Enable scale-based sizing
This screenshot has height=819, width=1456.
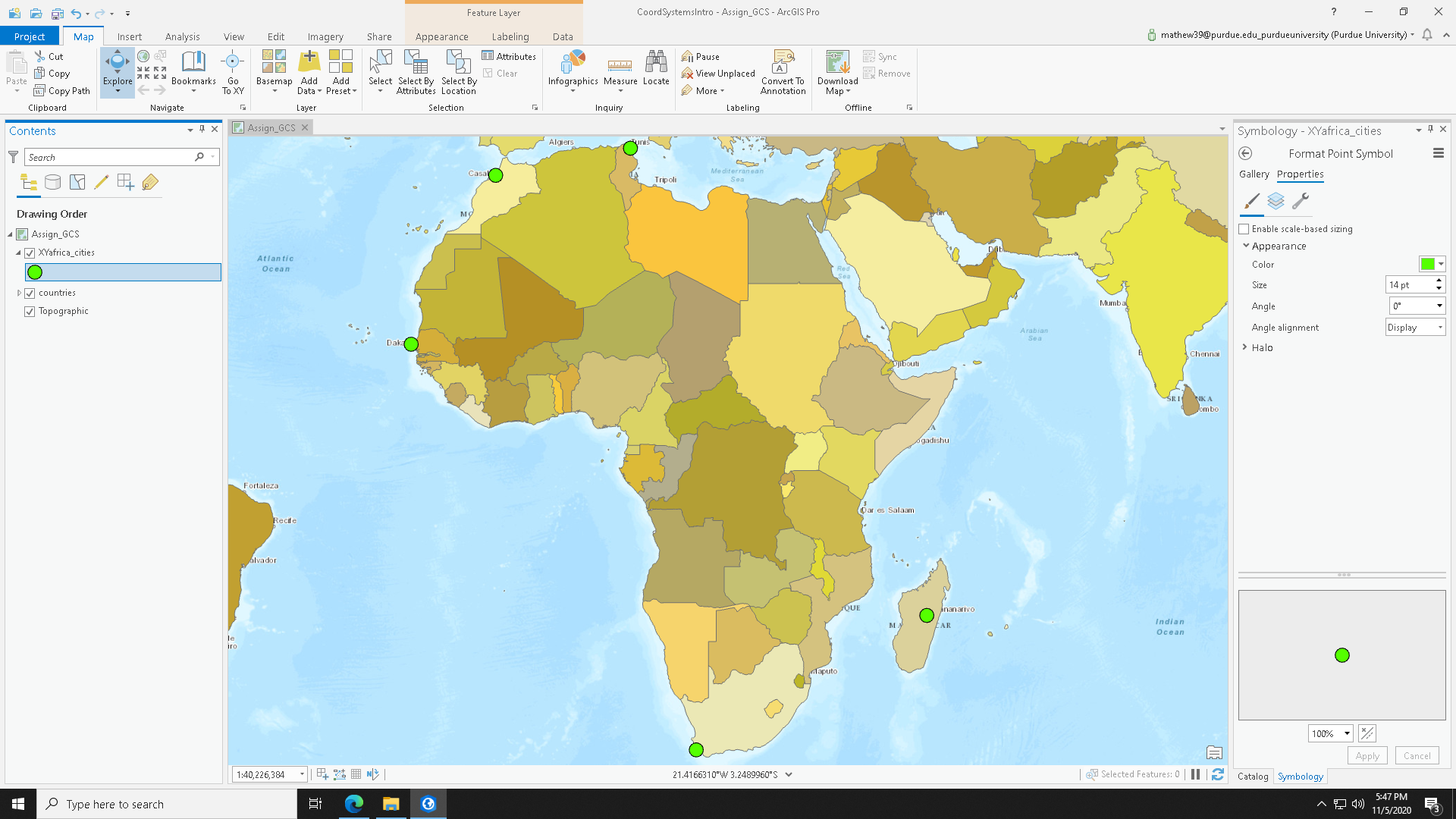(x=1244, y=228)
